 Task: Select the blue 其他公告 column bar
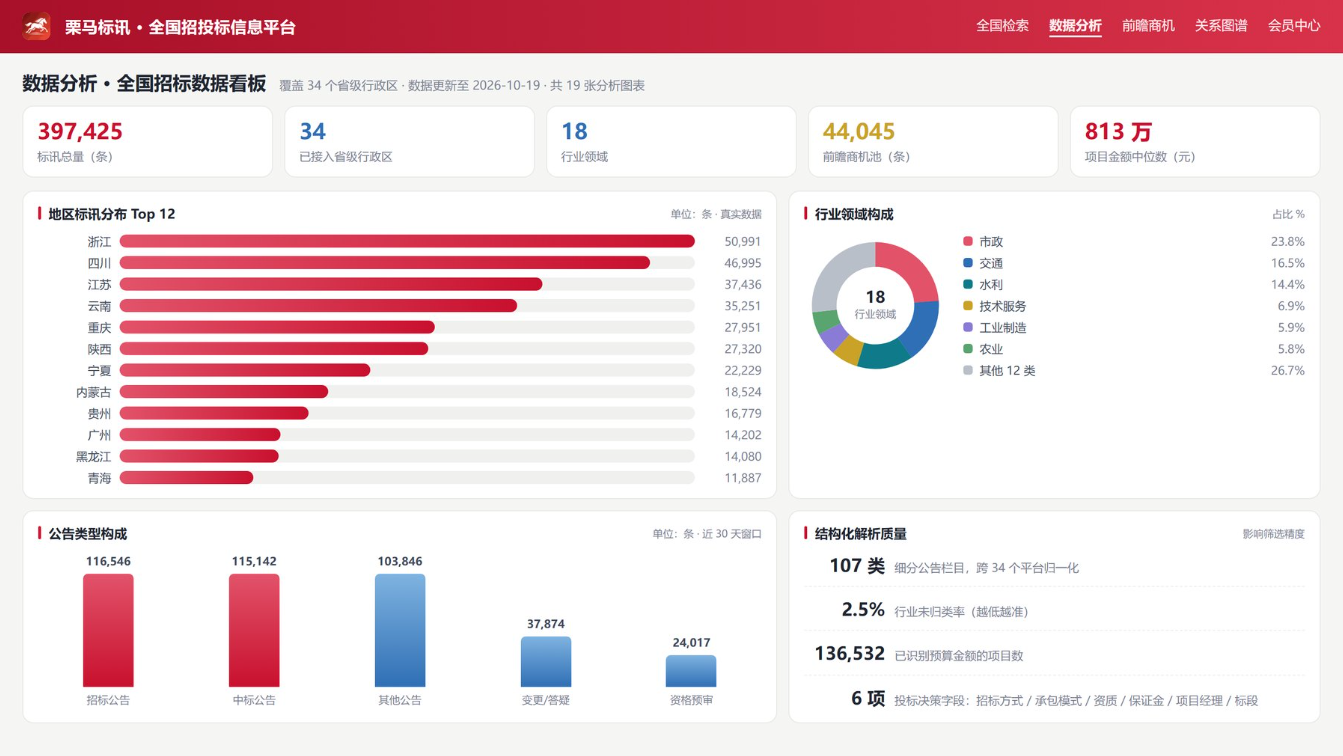coord(400,630)
